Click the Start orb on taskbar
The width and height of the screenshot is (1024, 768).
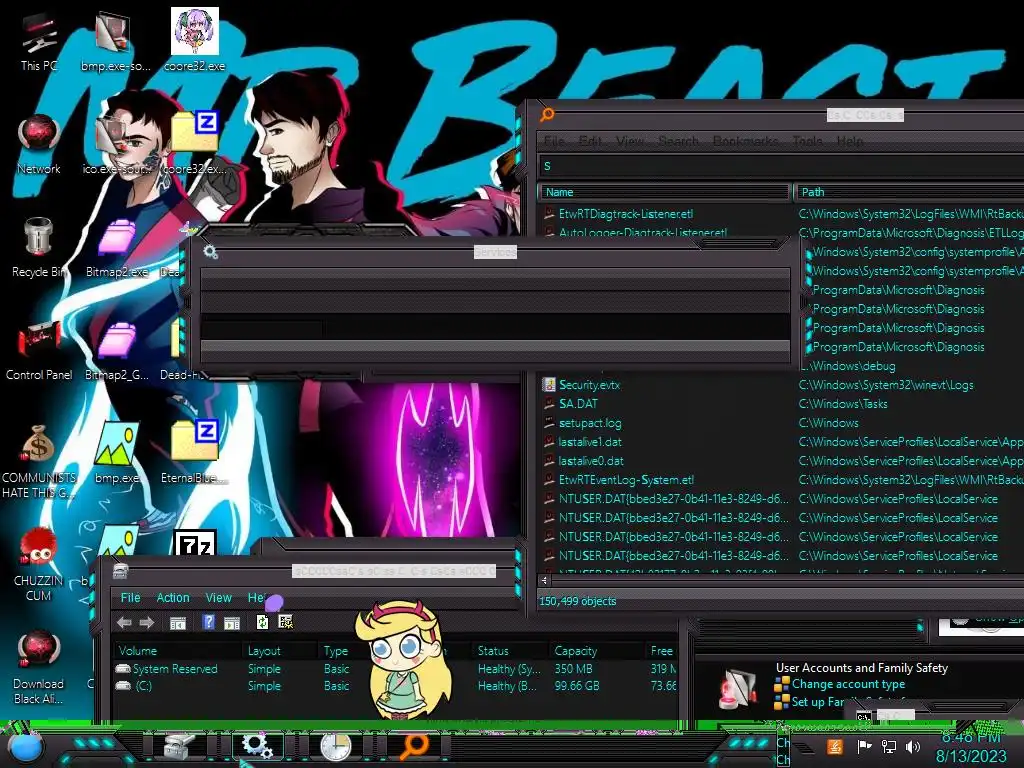click(x=25, y=748)
